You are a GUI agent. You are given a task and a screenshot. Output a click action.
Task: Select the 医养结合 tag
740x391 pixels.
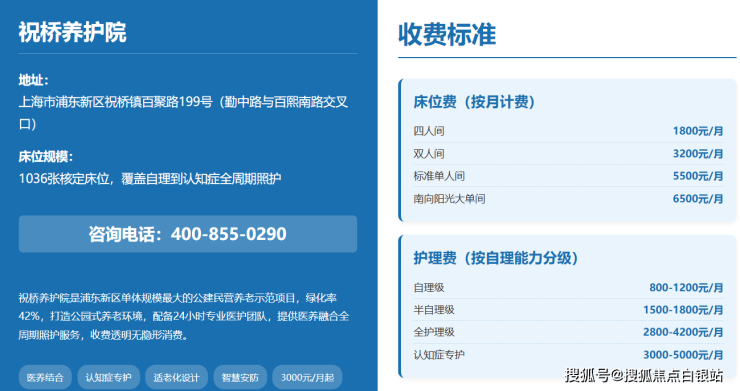pos(45,378)
